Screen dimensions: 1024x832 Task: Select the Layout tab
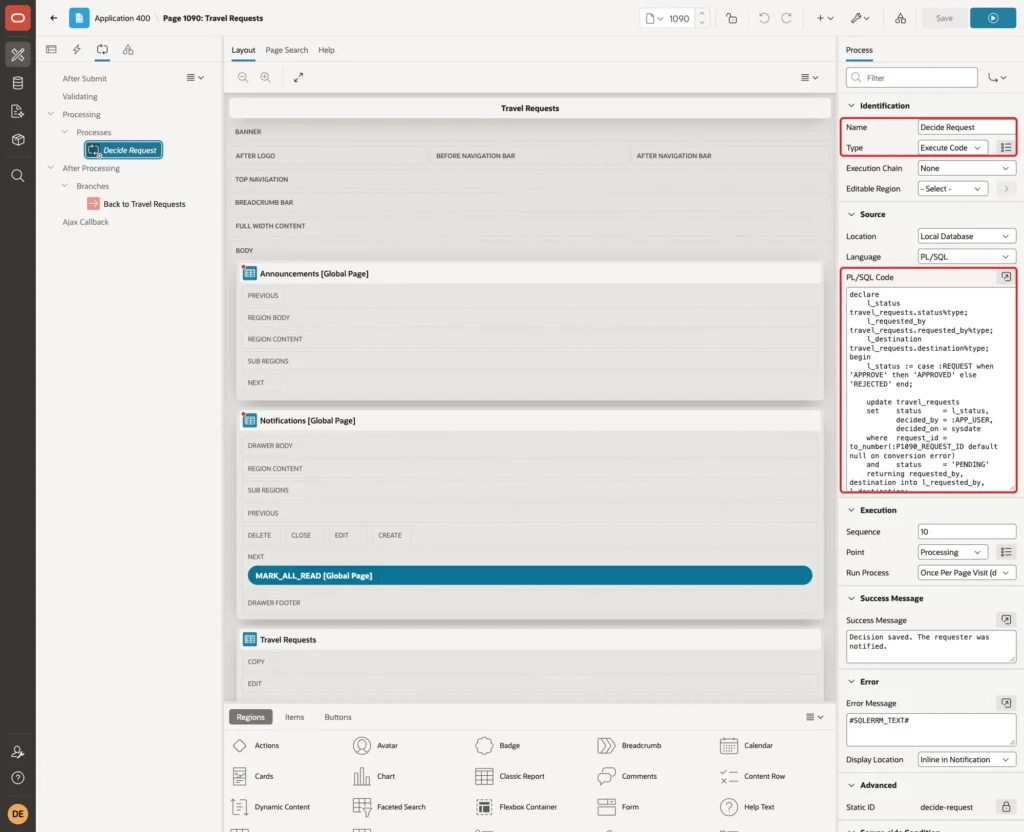(243, 50)
